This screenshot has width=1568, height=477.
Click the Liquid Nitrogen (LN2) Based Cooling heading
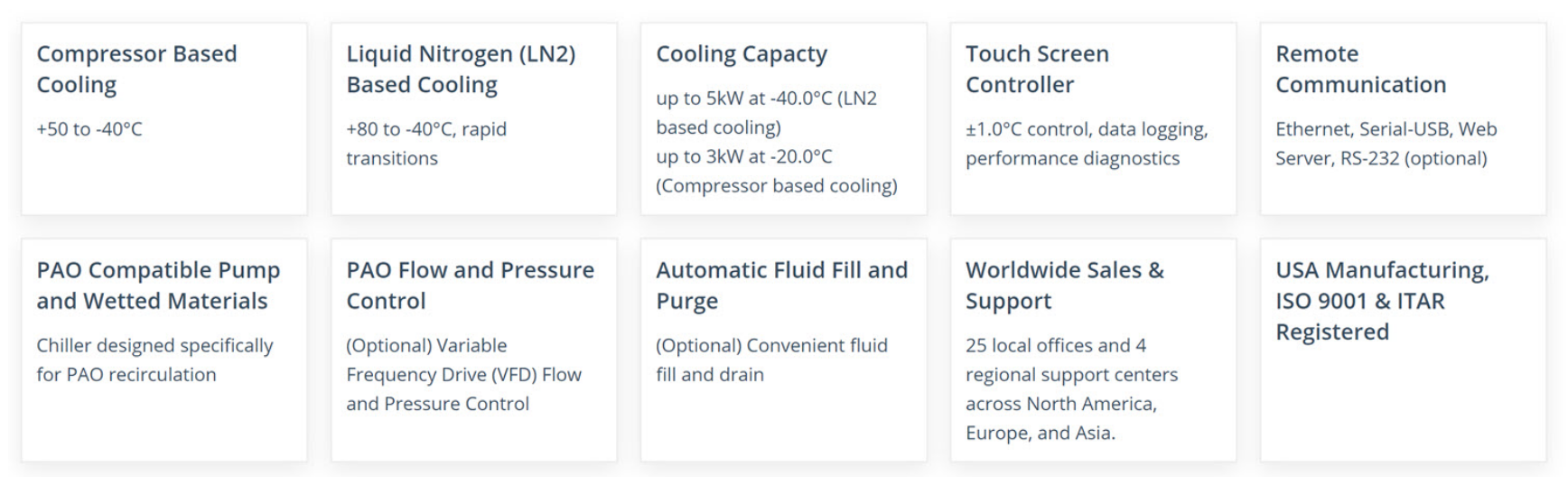461,69
